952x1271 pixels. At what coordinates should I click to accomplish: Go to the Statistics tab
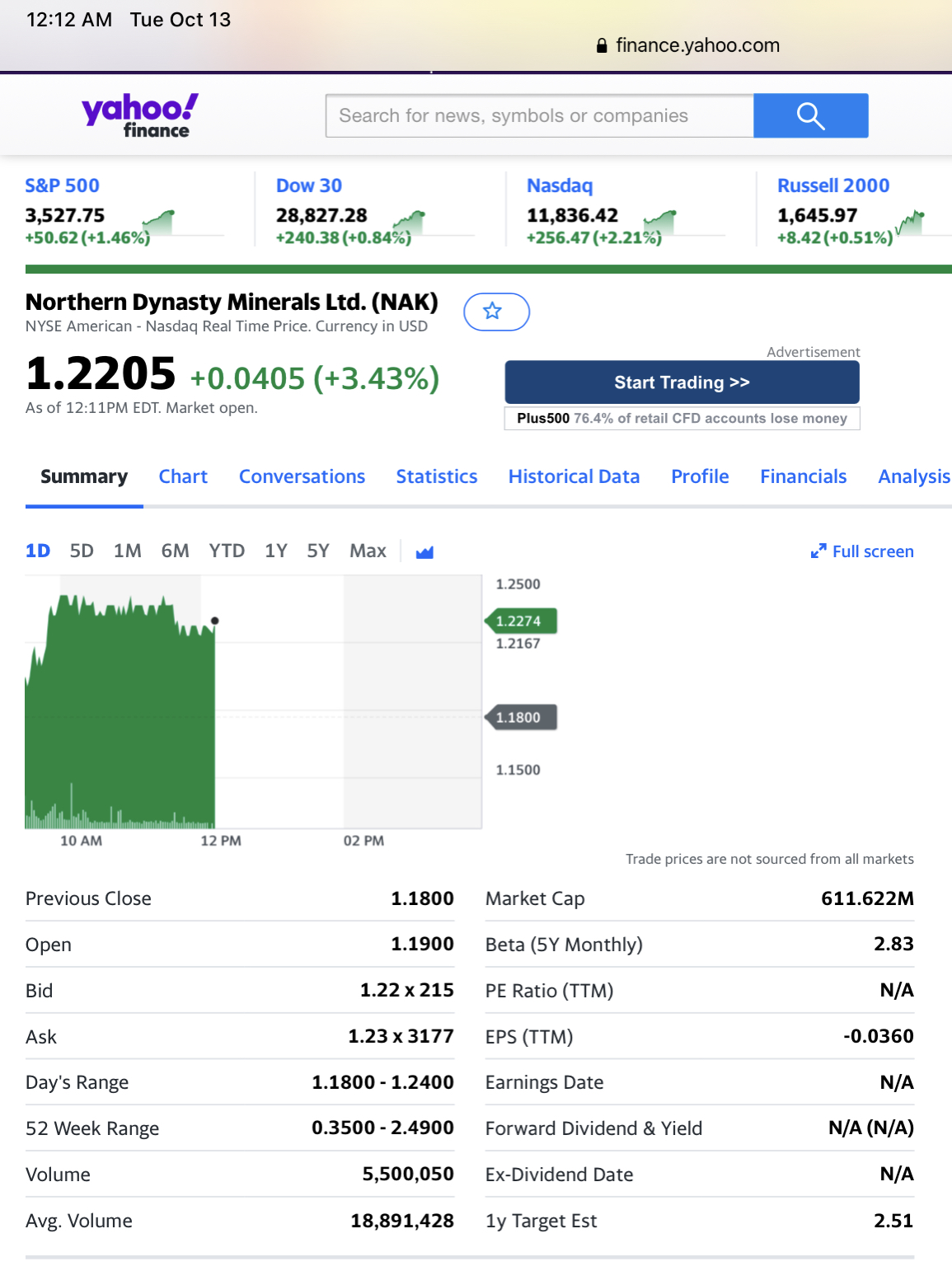437,476
